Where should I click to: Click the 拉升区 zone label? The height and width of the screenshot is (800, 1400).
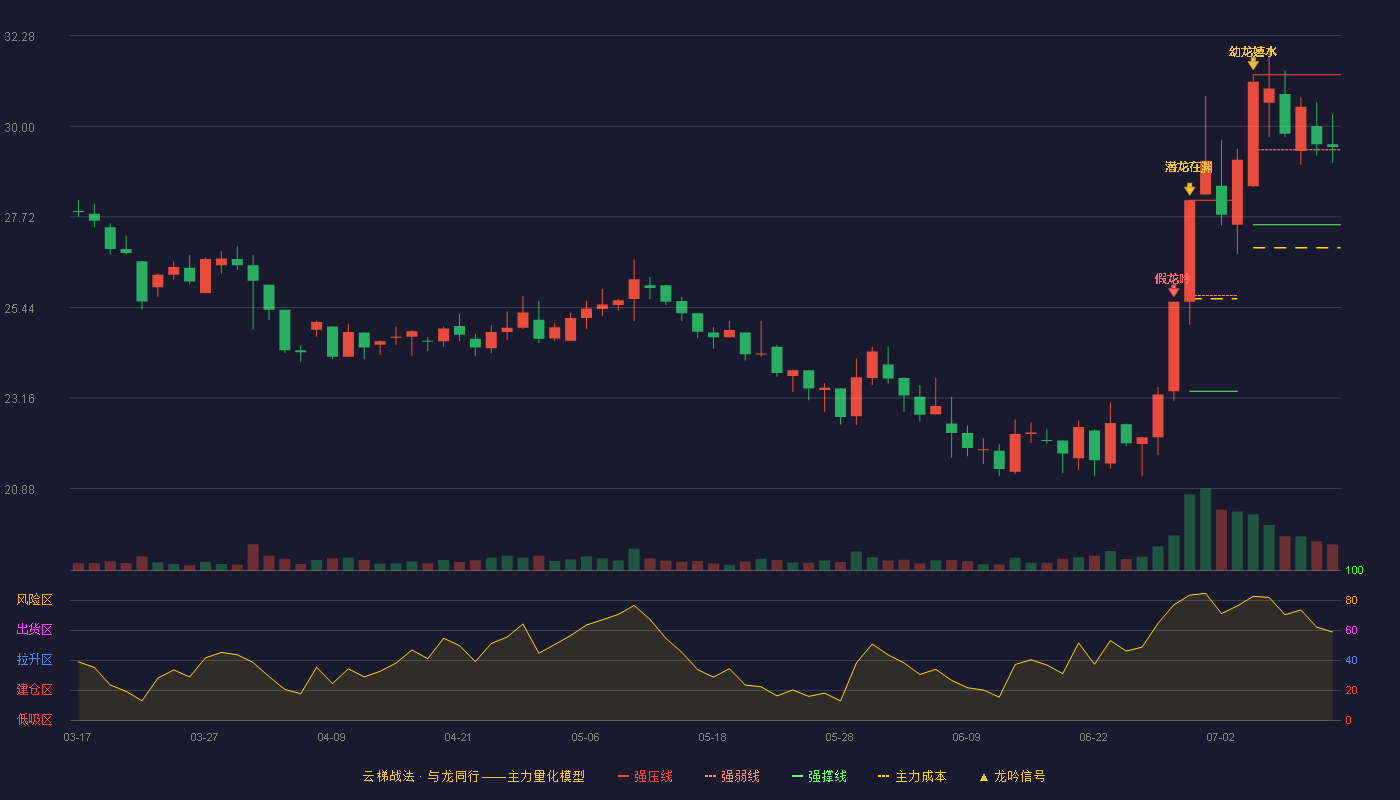point(34,660)
